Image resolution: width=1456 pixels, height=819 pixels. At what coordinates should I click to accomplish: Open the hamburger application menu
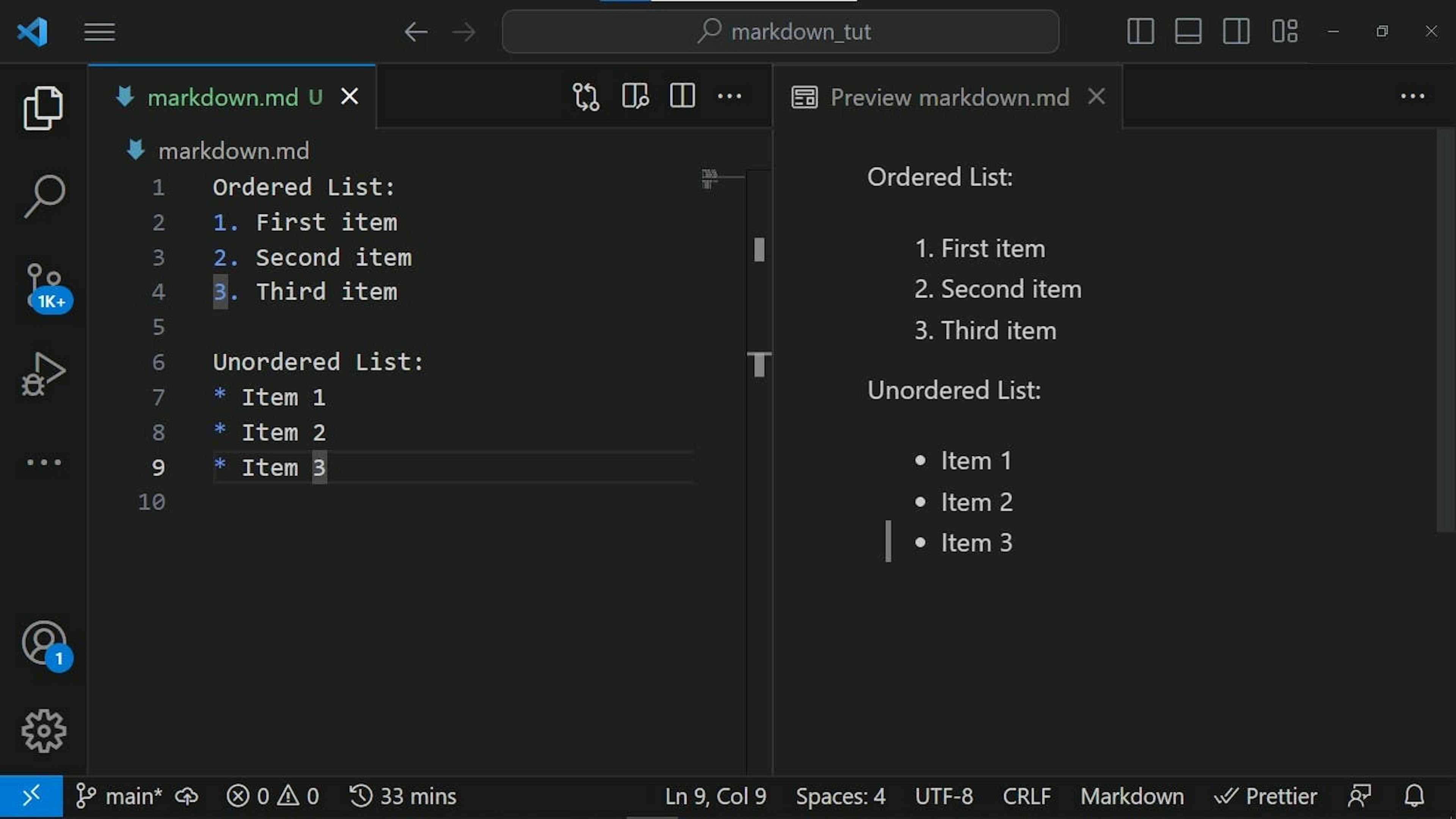(99, 31)
